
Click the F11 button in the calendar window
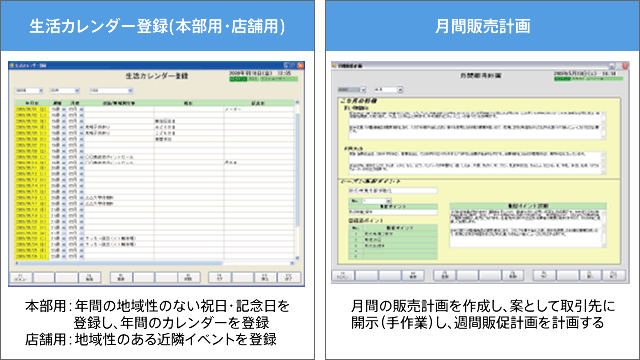click(265, 278)
